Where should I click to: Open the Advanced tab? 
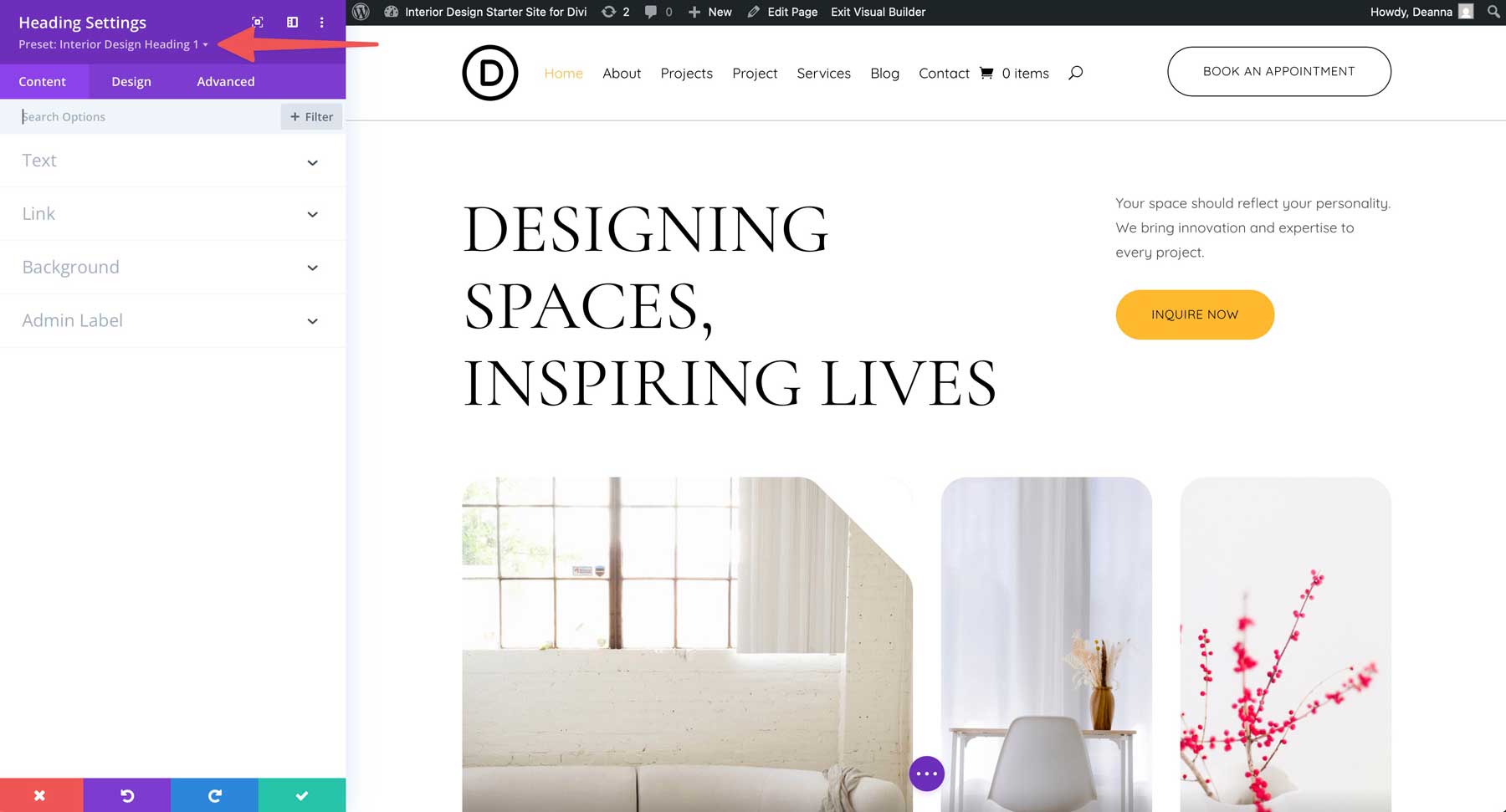click(x=225, y=81)
